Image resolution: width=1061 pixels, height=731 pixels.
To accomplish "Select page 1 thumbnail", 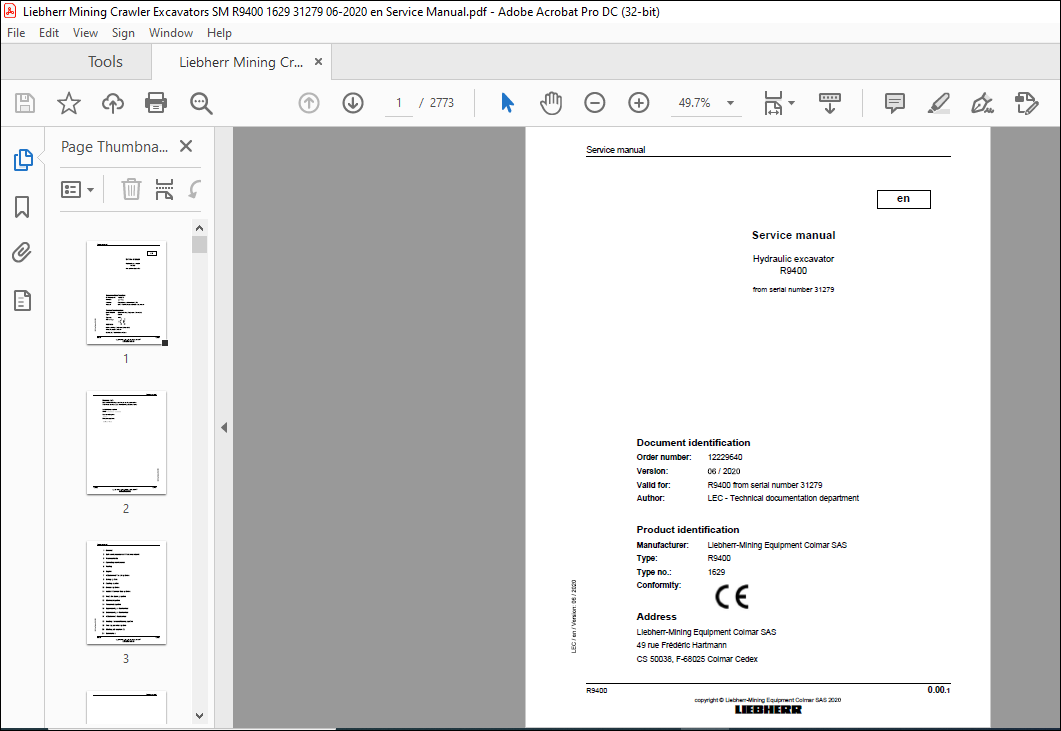I will pos(127,292).
